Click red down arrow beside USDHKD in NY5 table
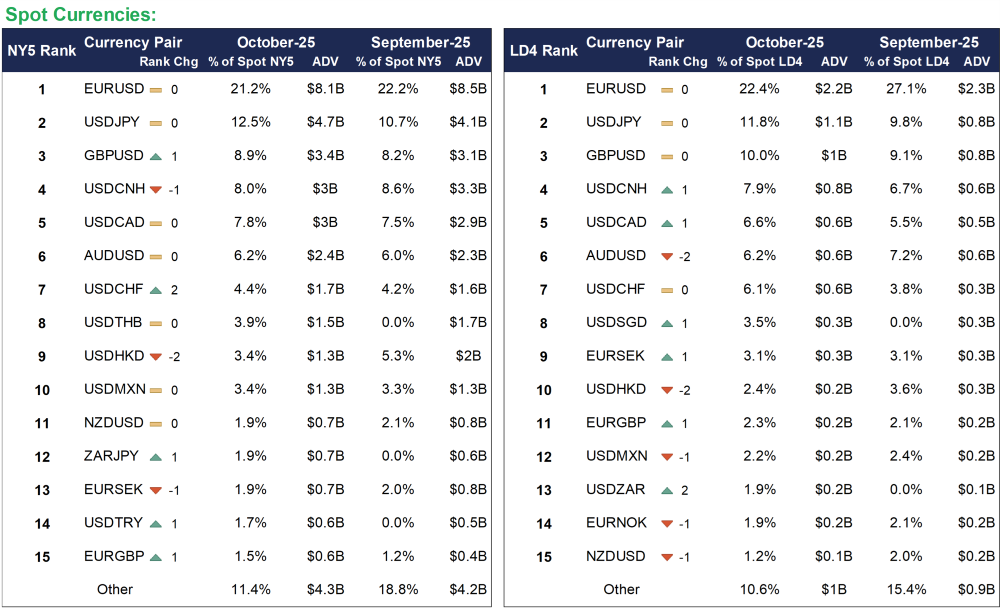 click(155, 357)
